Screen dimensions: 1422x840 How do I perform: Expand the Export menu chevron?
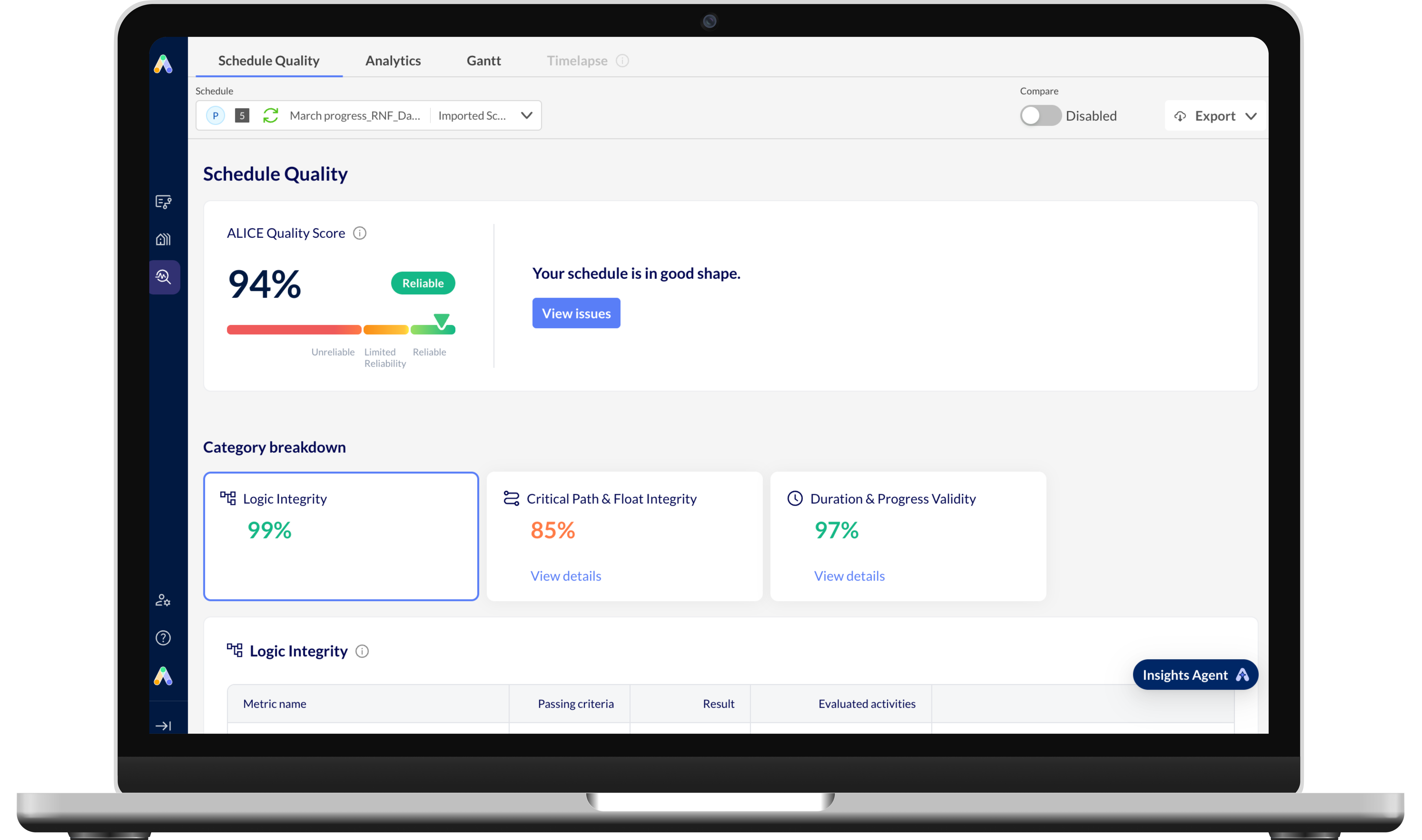pyautogui.click(x=1251, y=116)
